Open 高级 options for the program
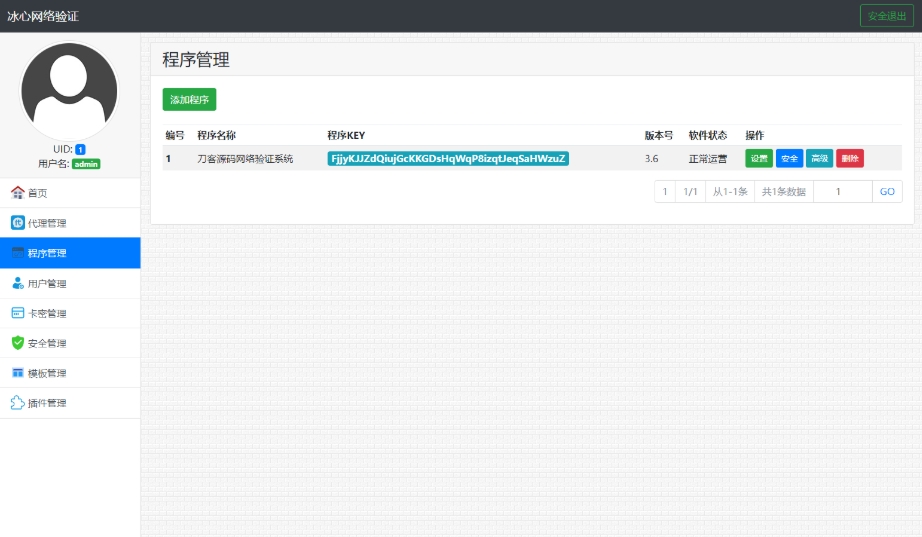Screen dimensions: 922x537 coord(819,158)
